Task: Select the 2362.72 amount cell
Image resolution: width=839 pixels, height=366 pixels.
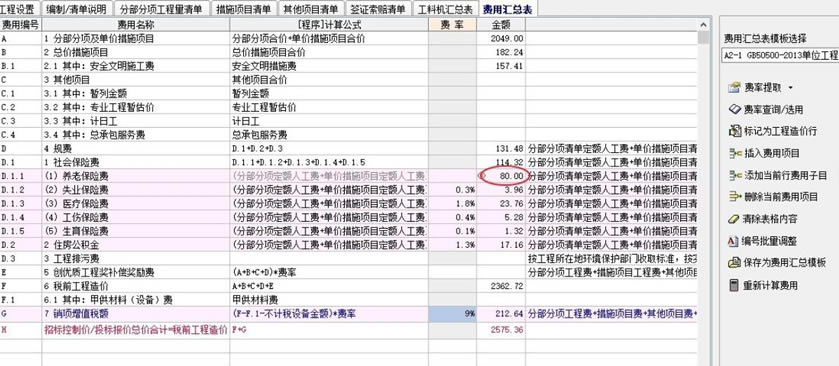Action: coord(501,286)
